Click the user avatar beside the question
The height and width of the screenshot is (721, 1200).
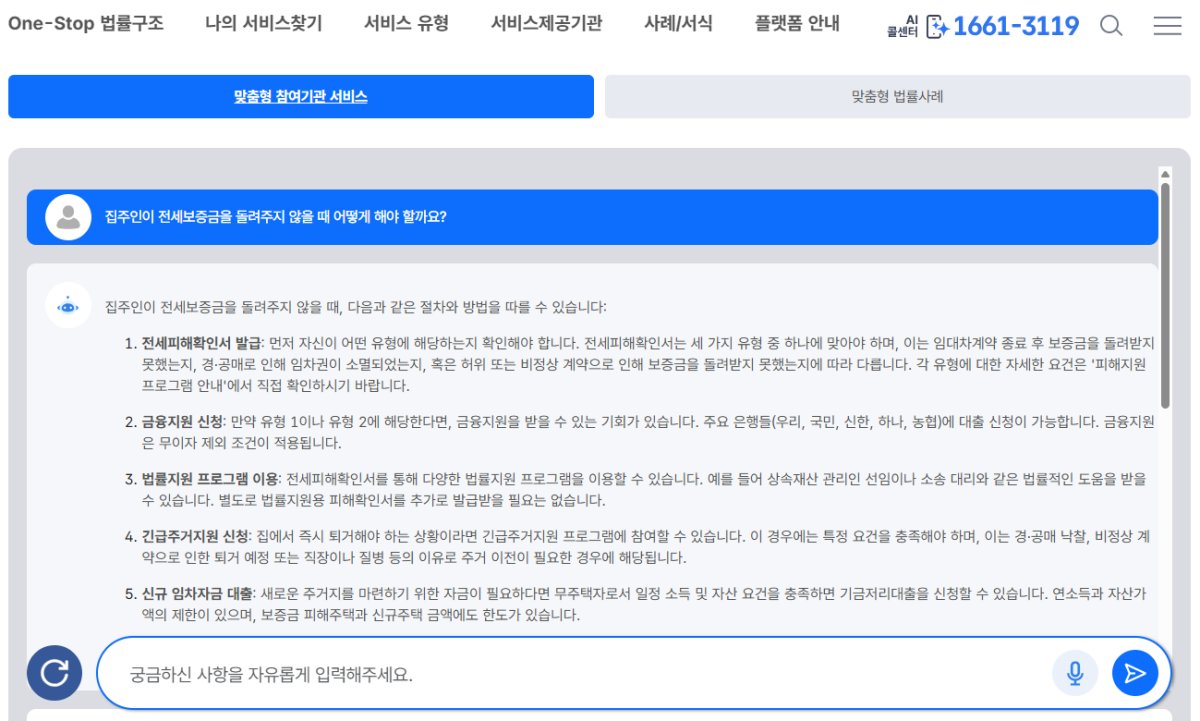click(68, 217)
